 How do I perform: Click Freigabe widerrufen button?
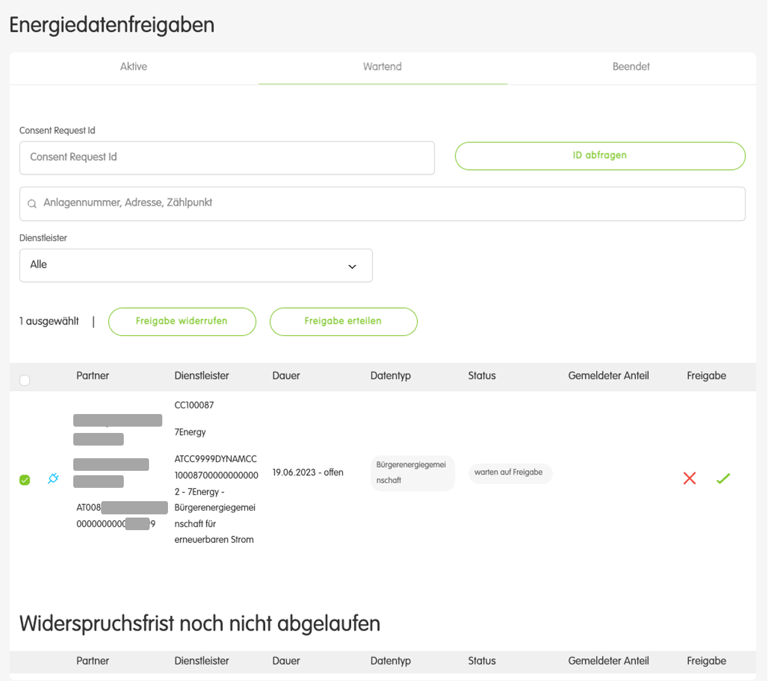[182, 321]
